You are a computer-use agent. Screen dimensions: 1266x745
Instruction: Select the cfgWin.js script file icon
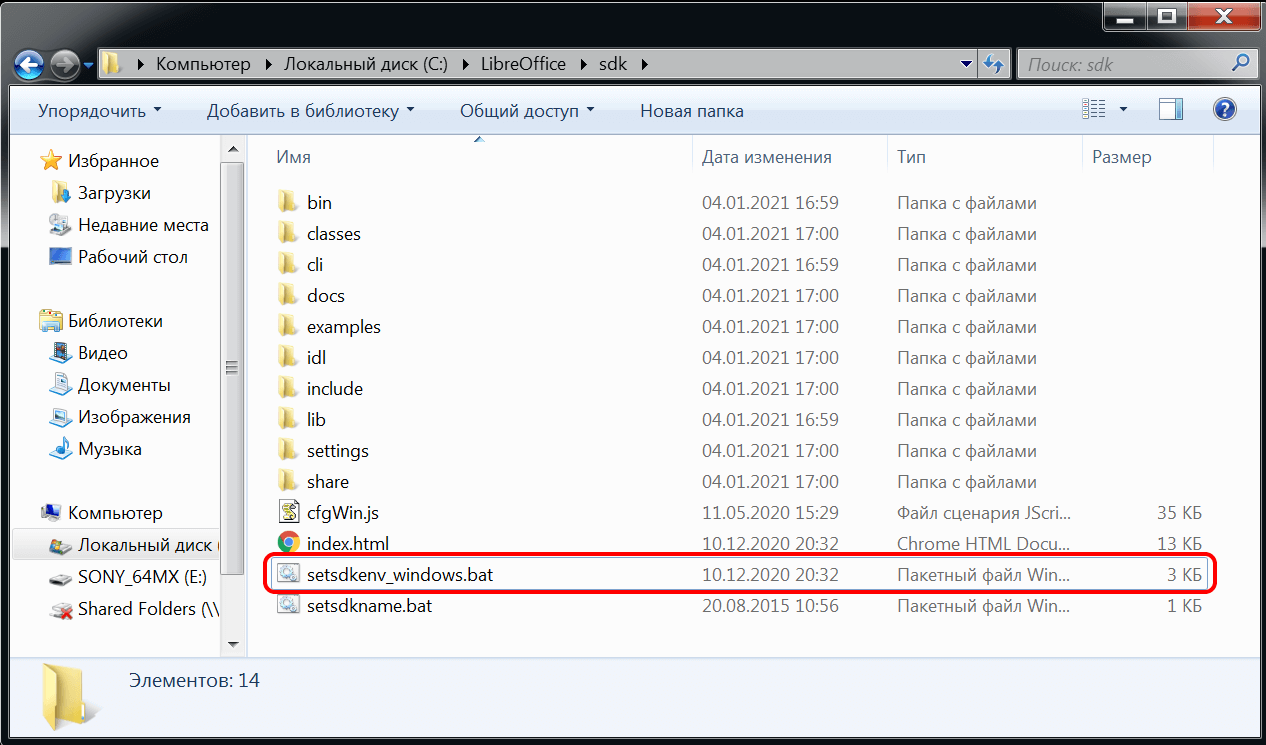tap(288, 512)
